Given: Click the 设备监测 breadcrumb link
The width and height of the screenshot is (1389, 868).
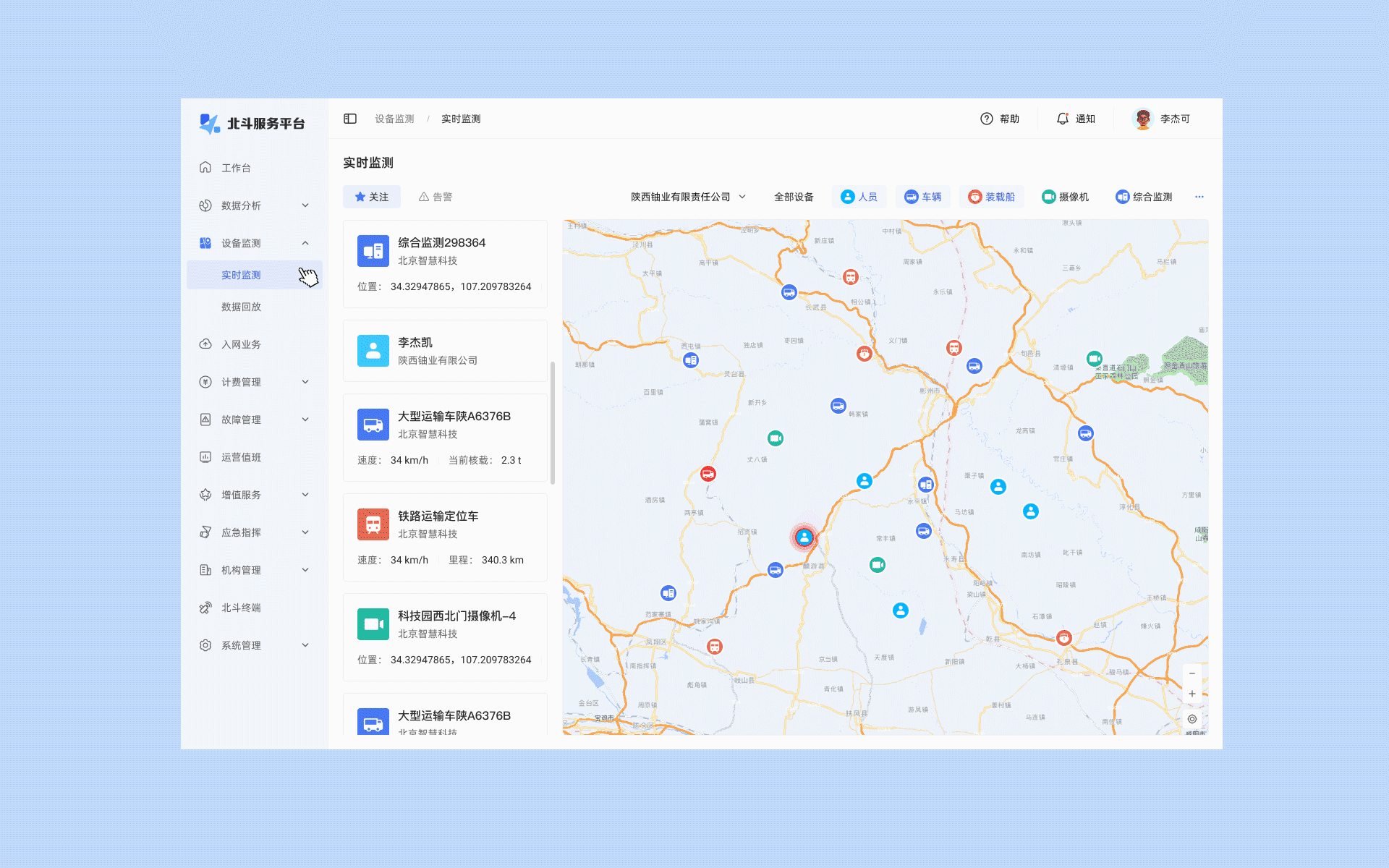Looking at the screenshot, I should pyautogui.click(x=394, y=119).
